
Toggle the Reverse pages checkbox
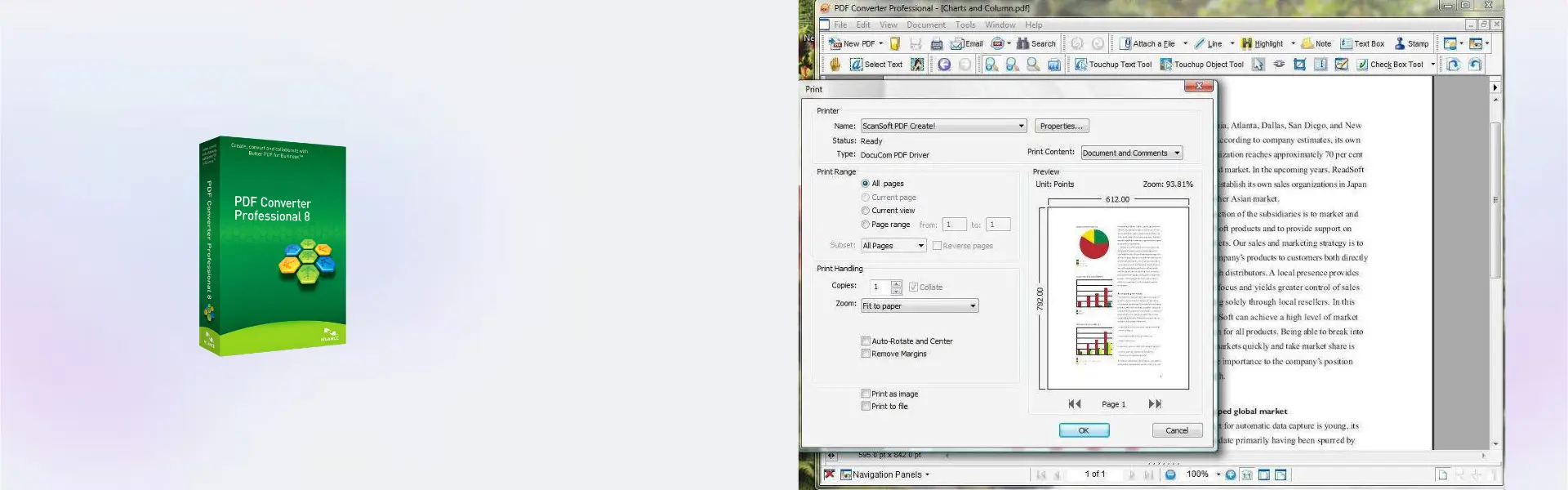click(x=937, y=246)
